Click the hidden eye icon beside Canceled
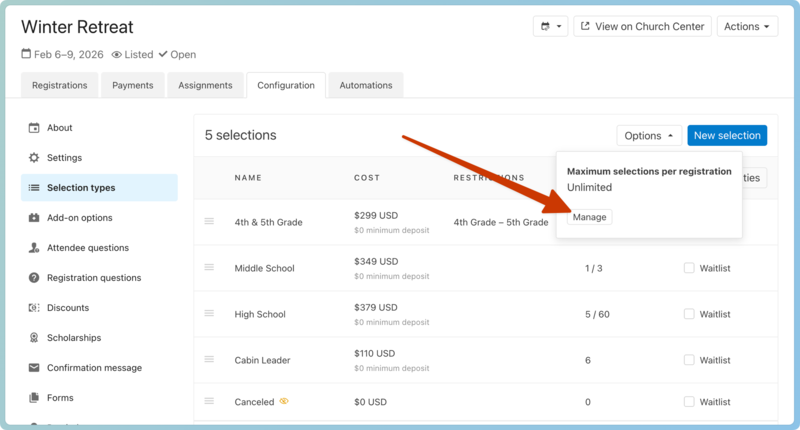The height and width of the screenshot is (430, 800). (x=284, y=402)
